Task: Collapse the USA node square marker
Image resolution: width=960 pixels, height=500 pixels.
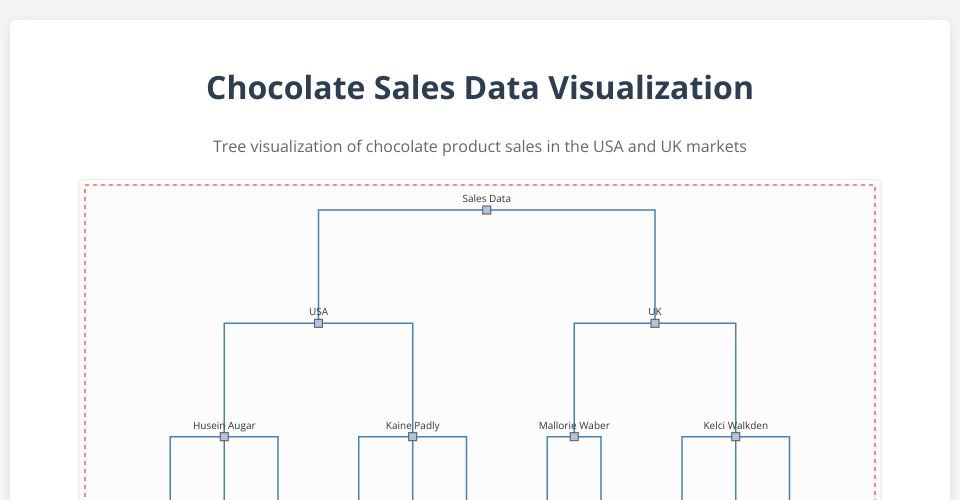Action: click(x=318, y=323)
